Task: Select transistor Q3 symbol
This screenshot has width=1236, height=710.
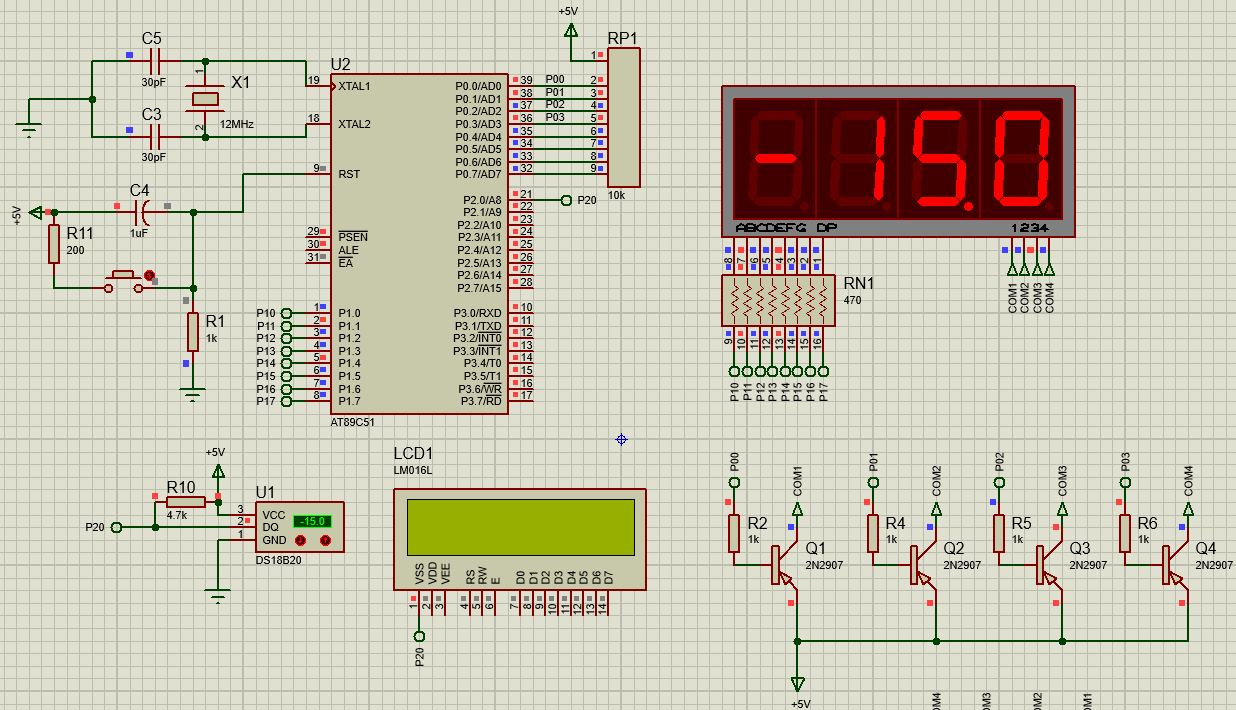Action: pyautogui.click(x=1048, y=565)
